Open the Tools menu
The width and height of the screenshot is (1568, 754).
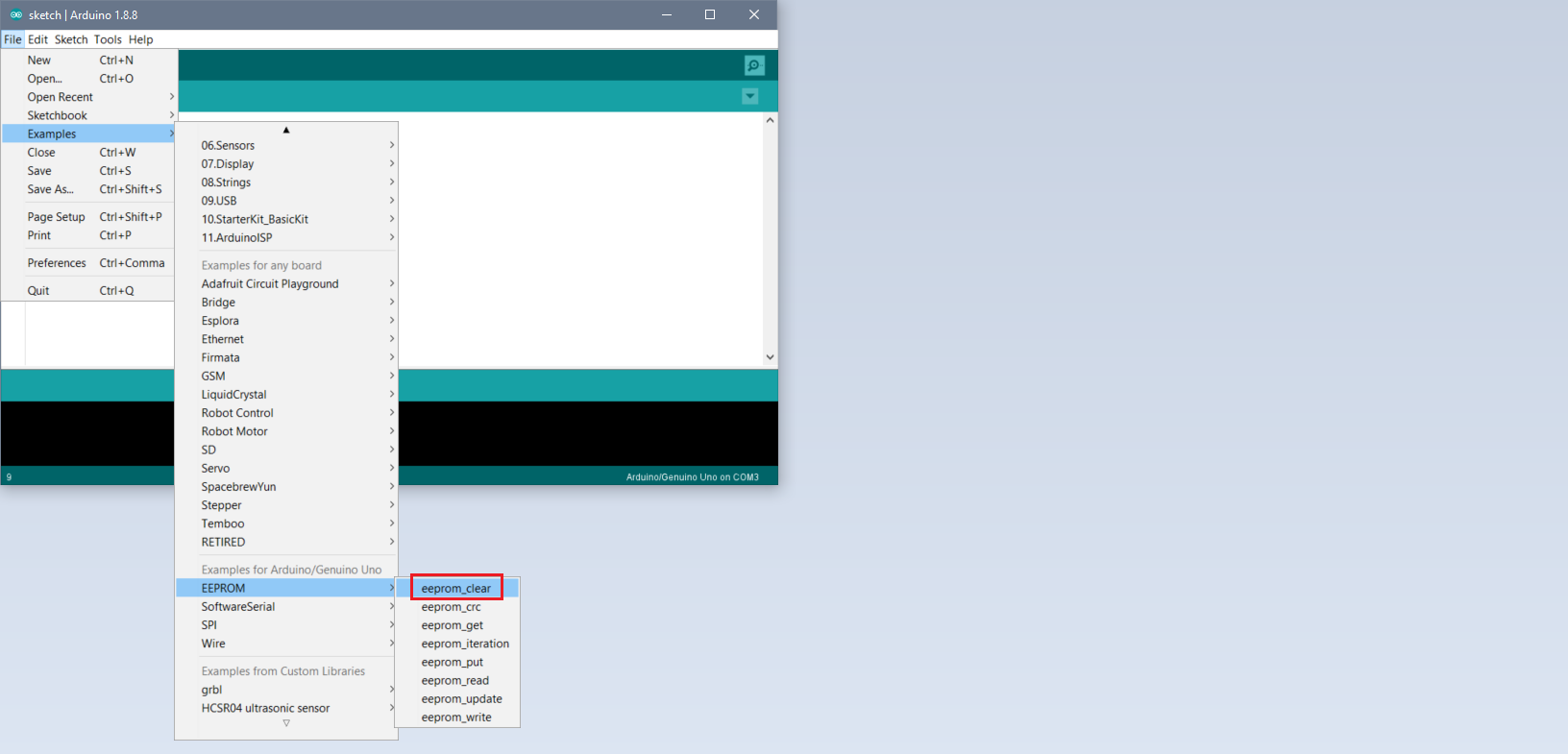(108, 39)
